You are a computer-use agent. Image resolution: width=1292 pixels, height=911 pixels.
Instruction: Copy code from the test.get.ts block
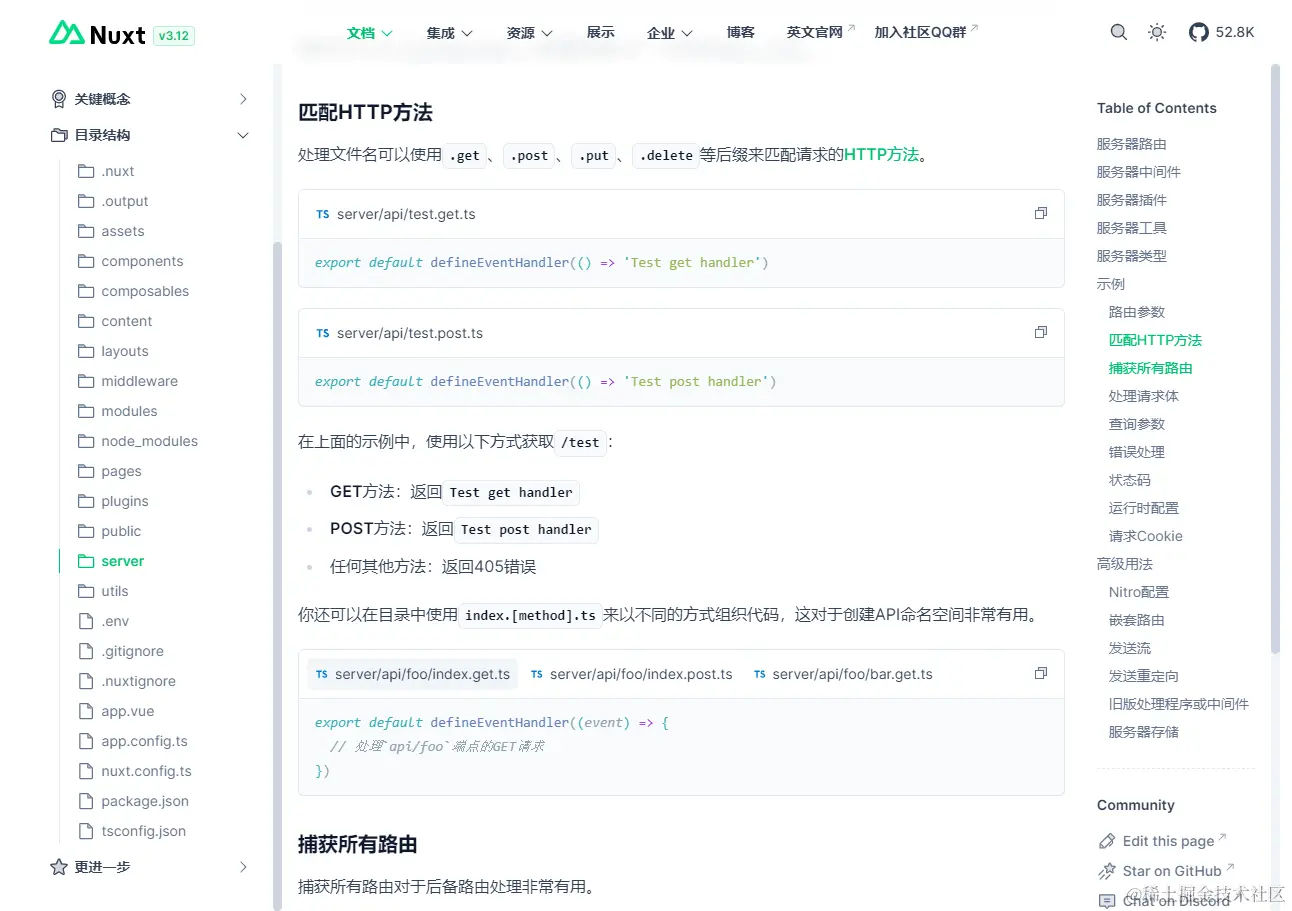[x=1040, y=212]
